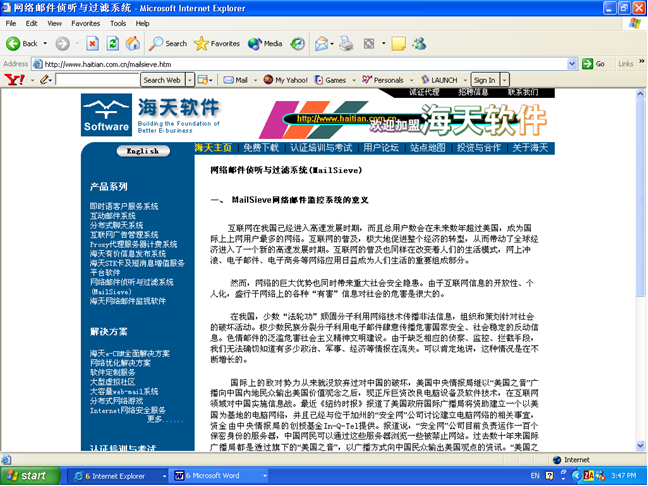Open the Tools menu
648x486 pixels.
tap(118, 24)
